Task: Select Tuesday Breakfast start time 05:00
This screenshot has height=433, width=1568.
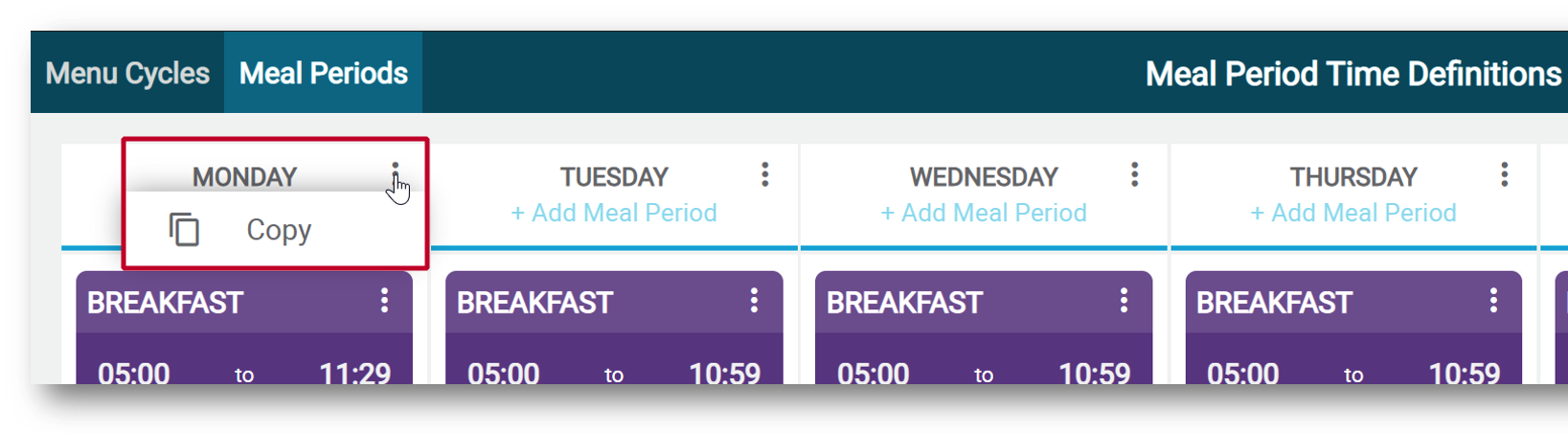Action: point(503,373)
